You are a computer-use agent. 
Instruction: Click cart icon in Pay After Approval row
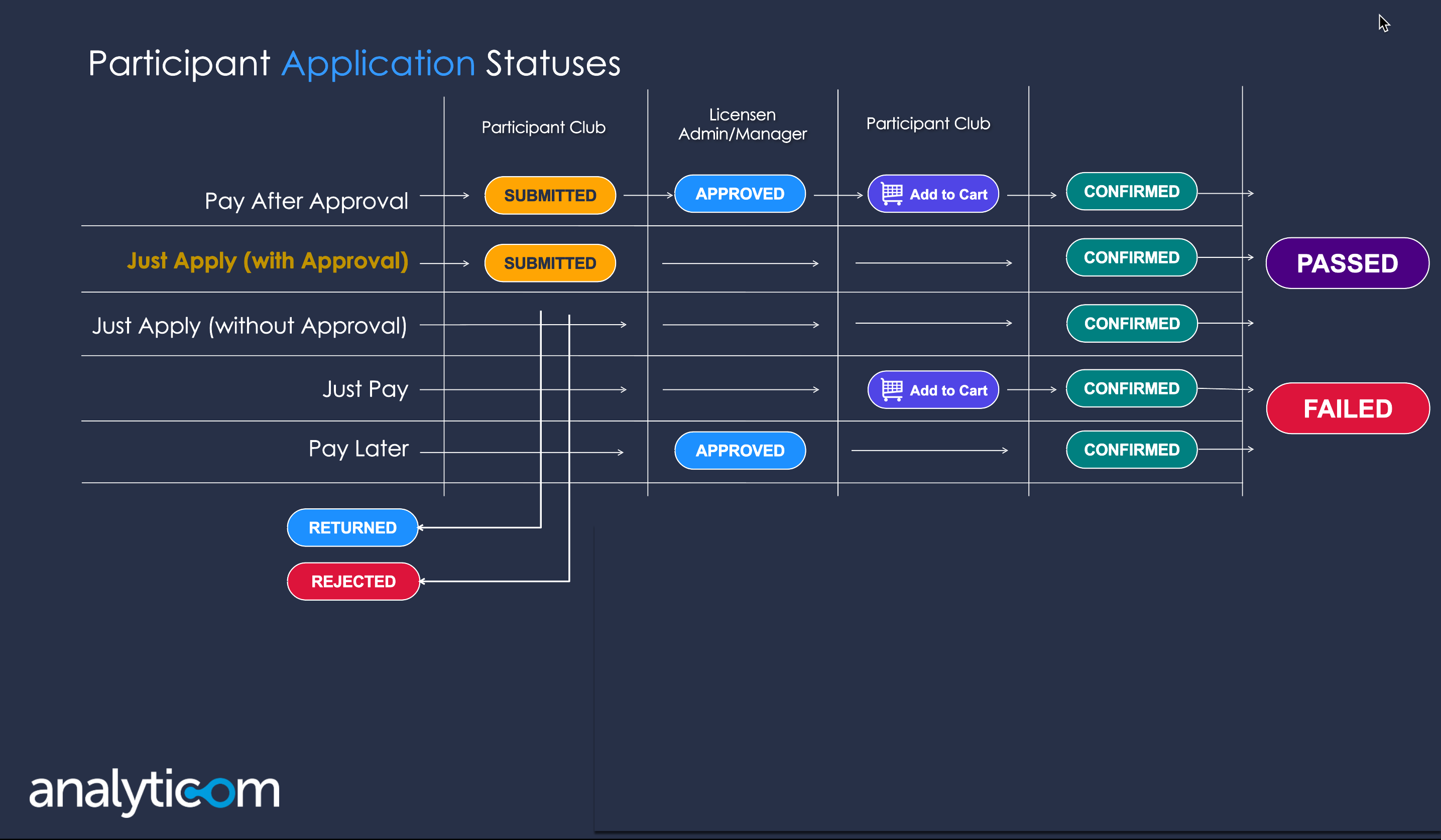click(x=892, y=194)
